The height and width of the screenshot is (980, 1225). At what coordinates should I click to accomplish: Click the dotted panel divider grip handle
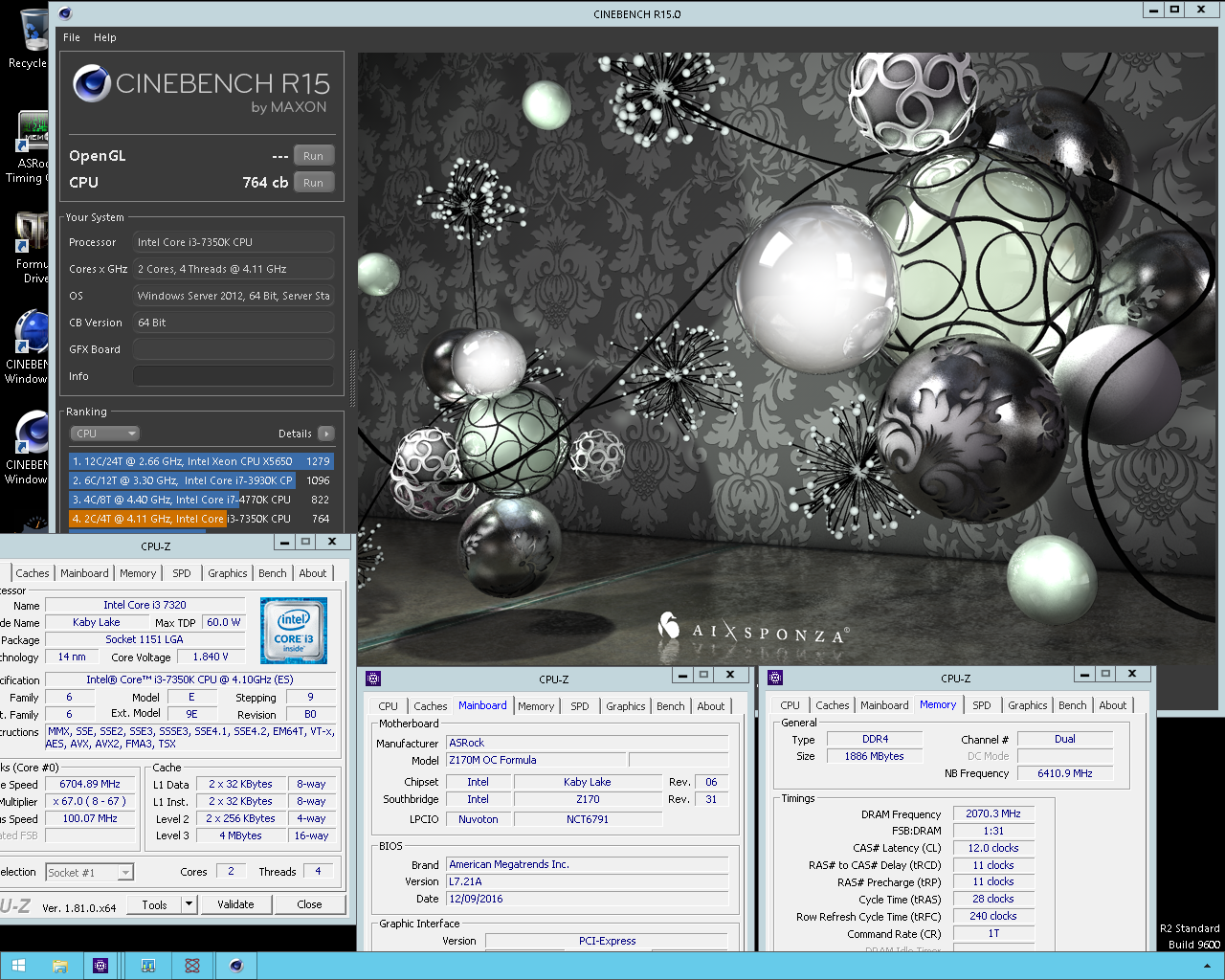pos(351,379)
